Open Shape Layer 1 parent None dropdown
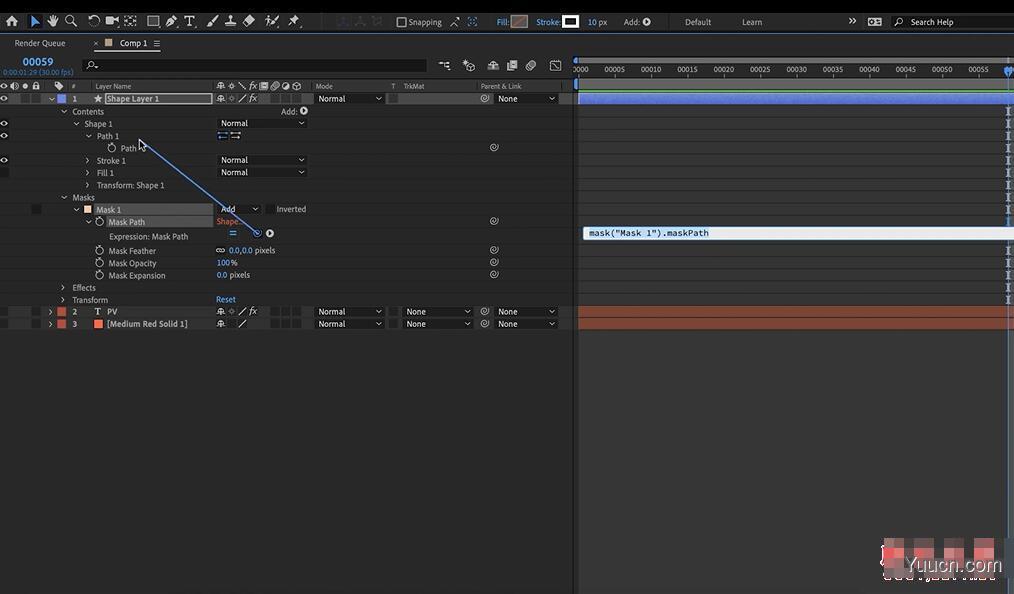Screen dimensions: 1014x594 526,99
